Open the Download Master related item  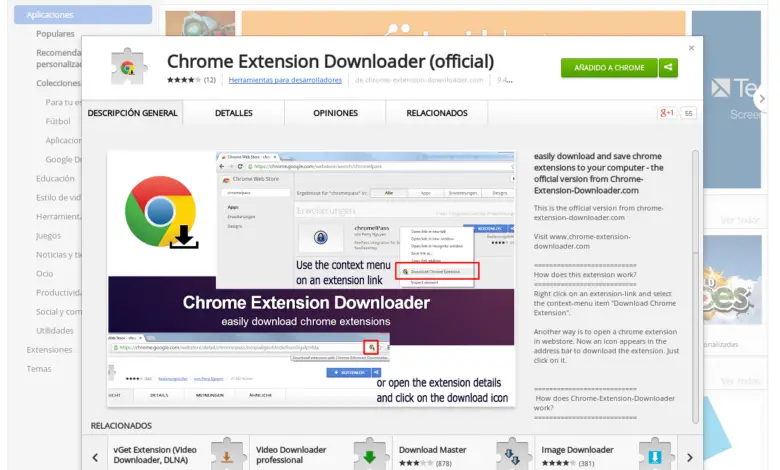(432, 450)
